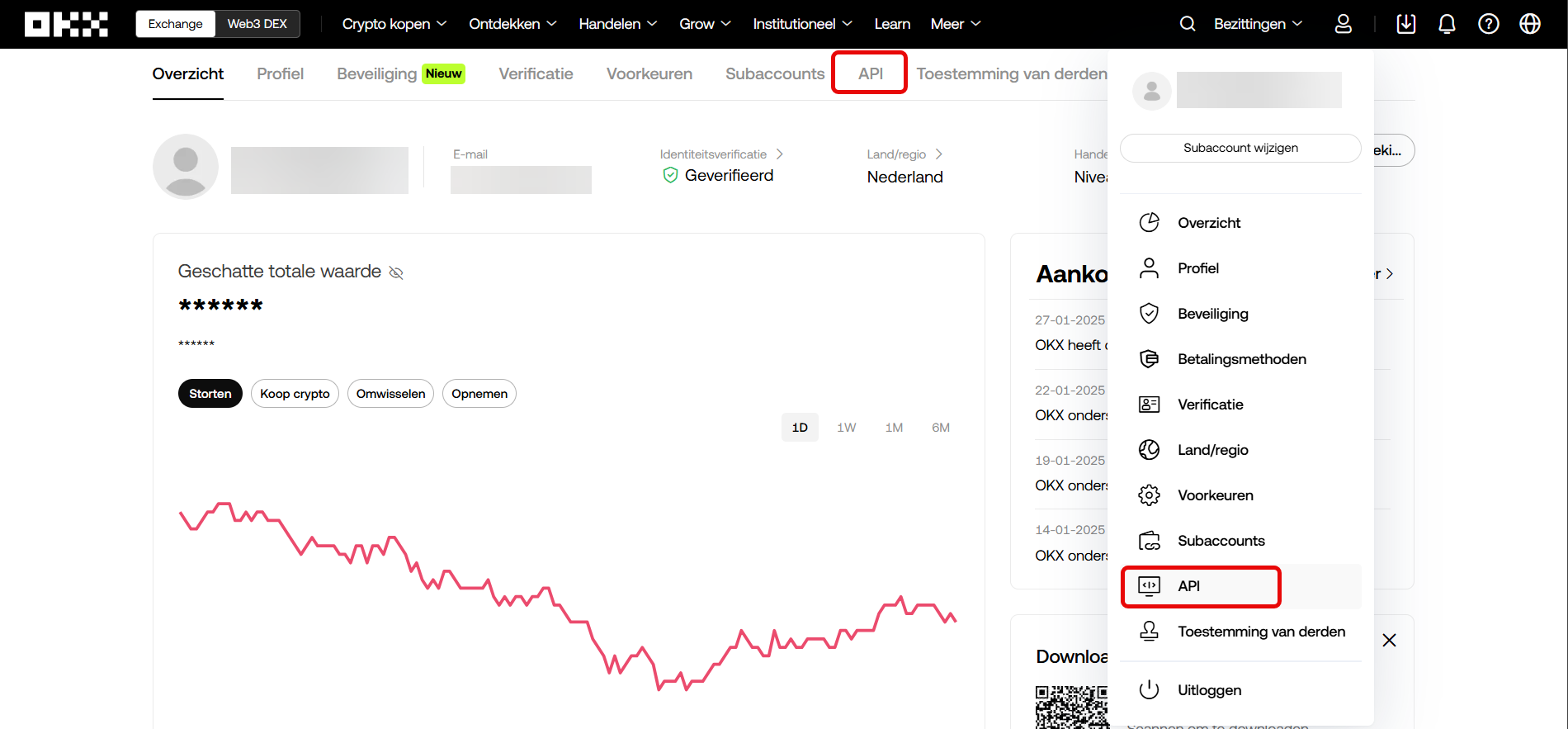Viewport: 1568px width, 729px height.
Task: Close the download banner with X
Action: click(x=1389, y=641)
